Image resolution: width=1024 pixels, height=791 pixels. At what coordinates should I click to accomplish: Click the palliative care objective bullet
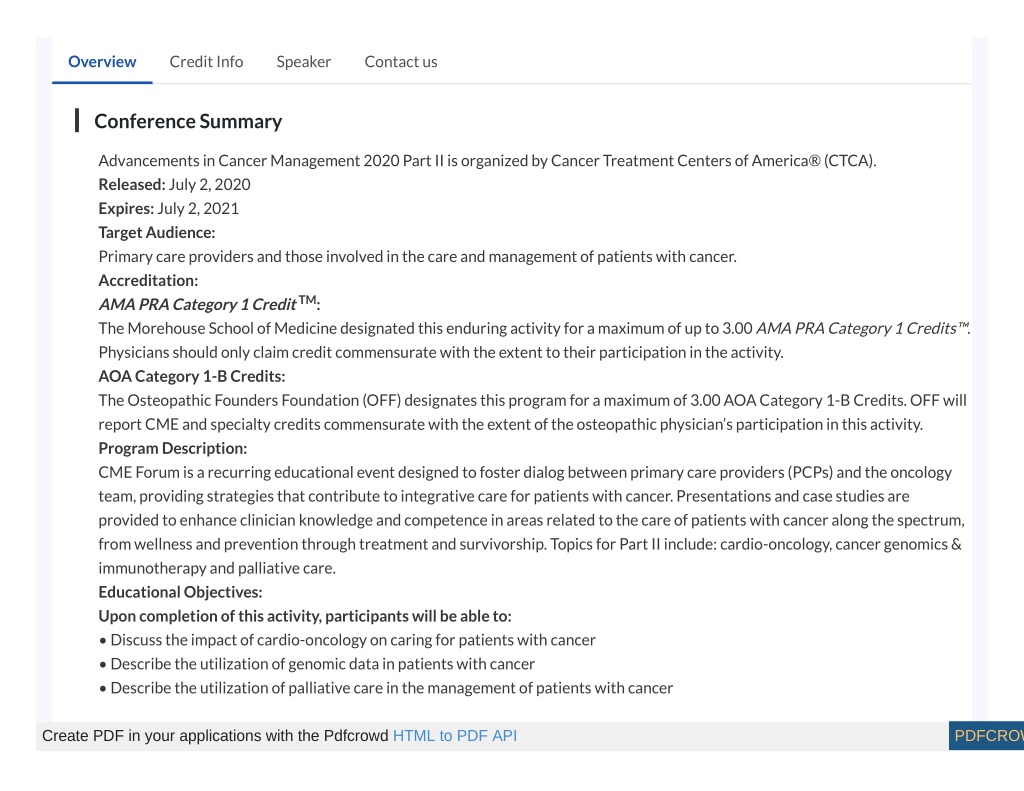pyautogui.click(x=385, y=688)
